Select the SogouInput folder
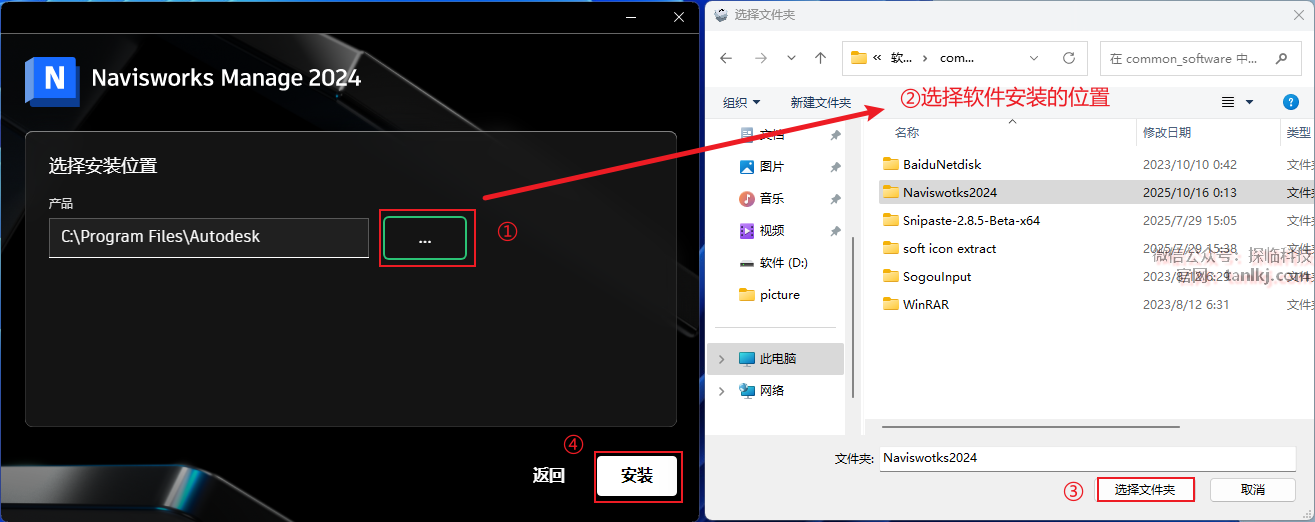1315x522 pixels. pyautogui.click(x=937, y=276)
